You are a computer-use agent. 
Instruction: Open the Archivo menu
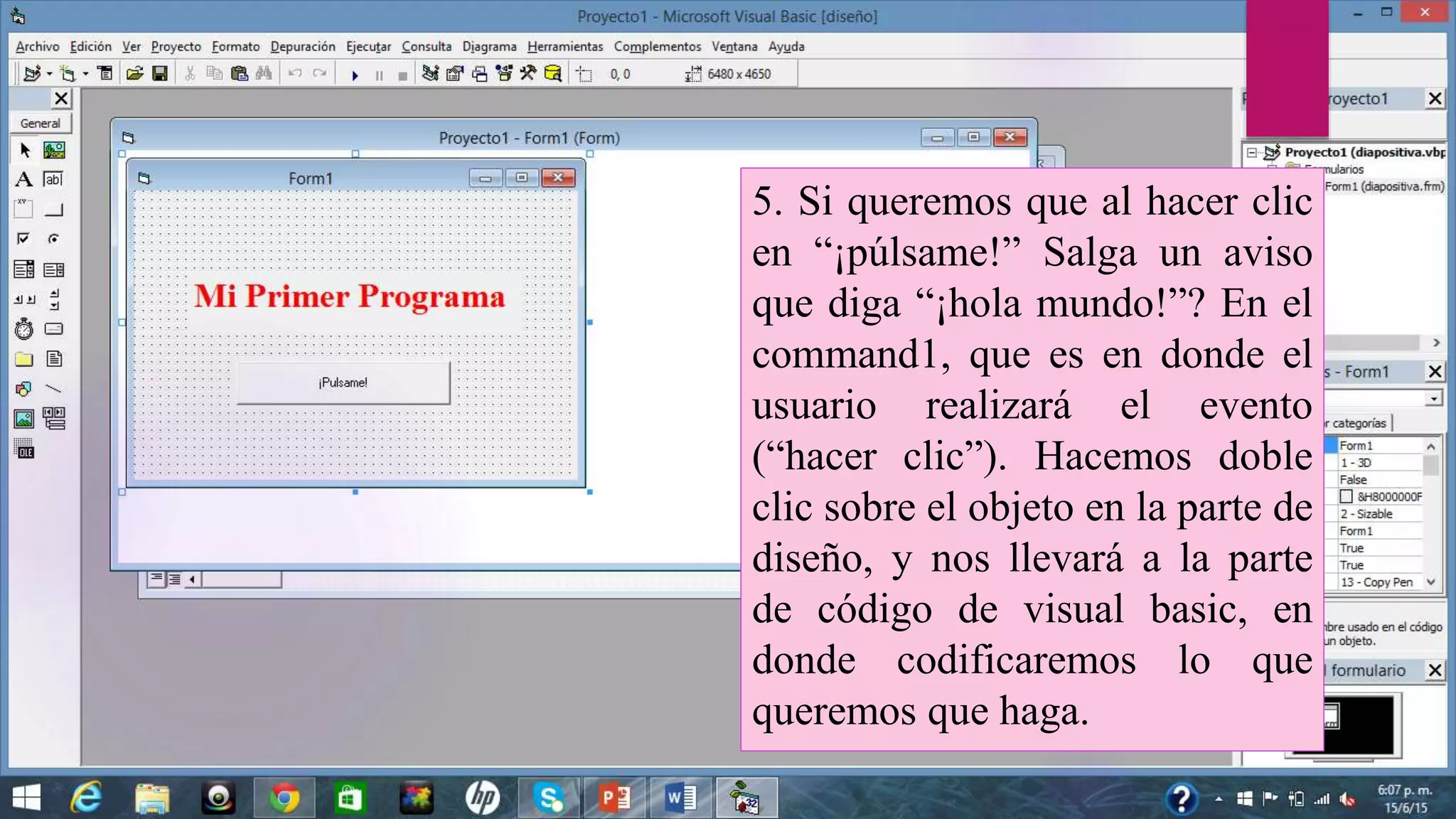pyautogui.click(x=38, y=46)
